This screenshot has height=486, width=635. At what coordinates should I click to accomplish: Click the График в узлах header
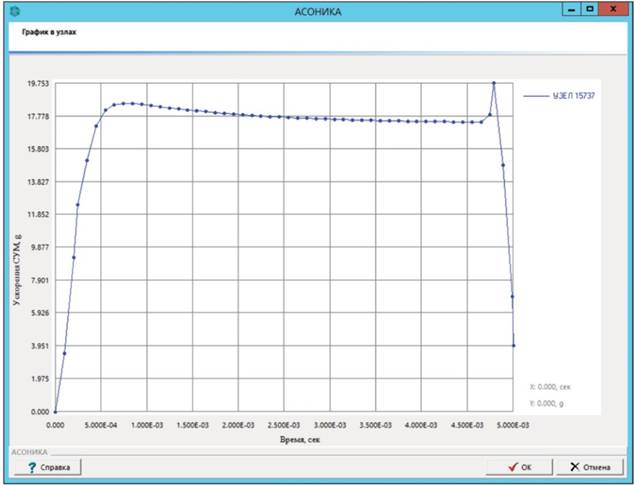pos(50,32)
